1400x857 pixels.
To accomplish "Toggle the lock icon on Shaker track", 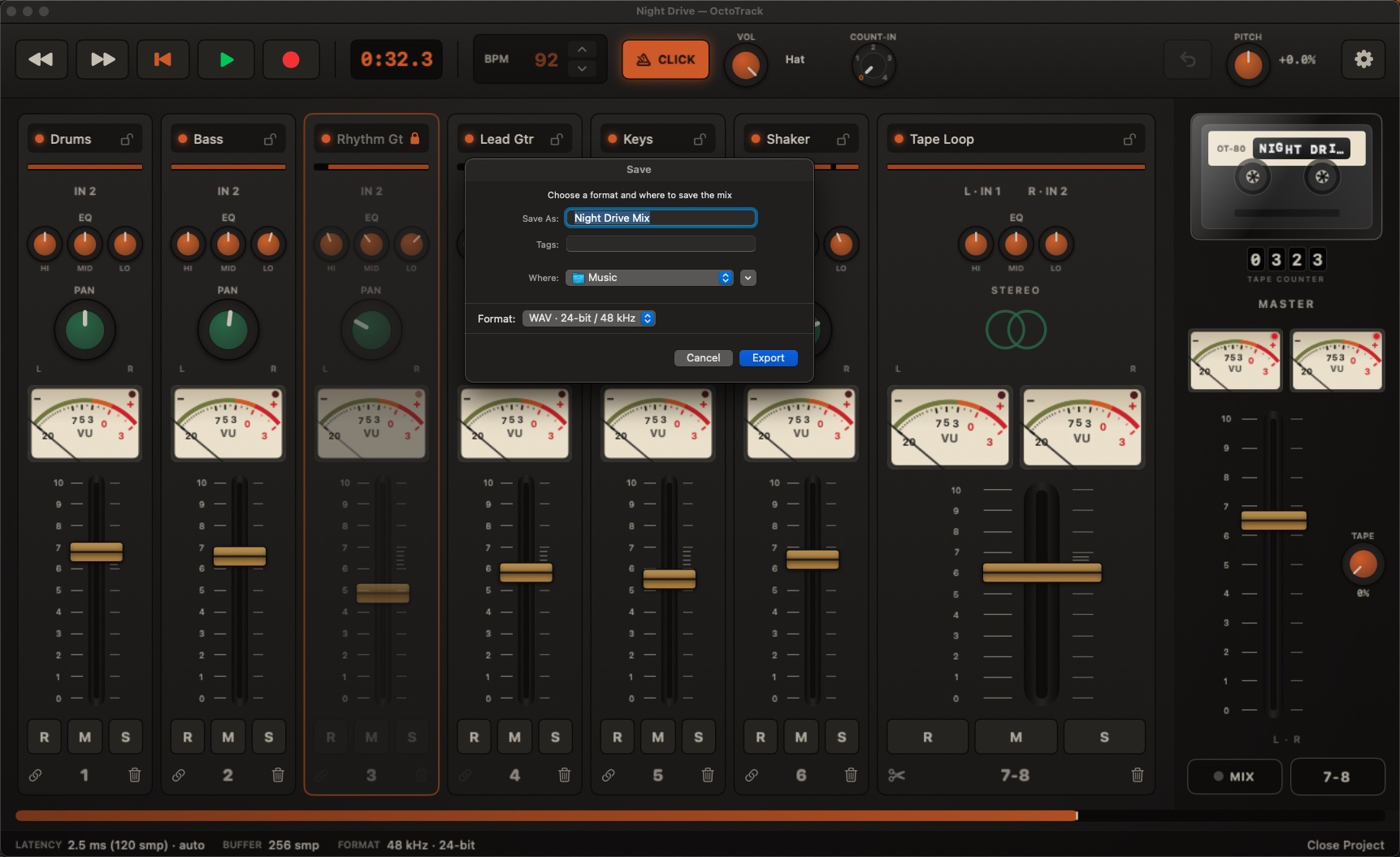I will click(x=843, y=139).
